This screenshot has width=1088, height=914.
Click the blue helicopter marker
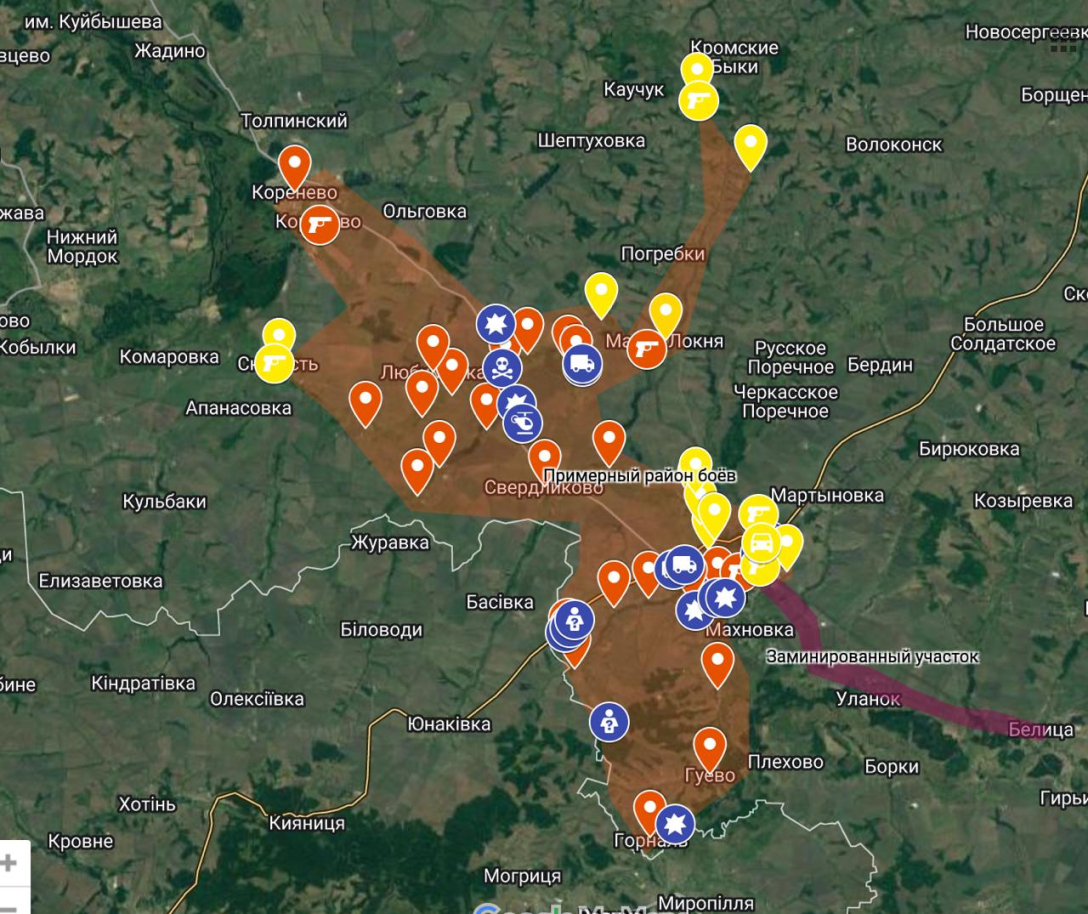click(x=523, y=424)
